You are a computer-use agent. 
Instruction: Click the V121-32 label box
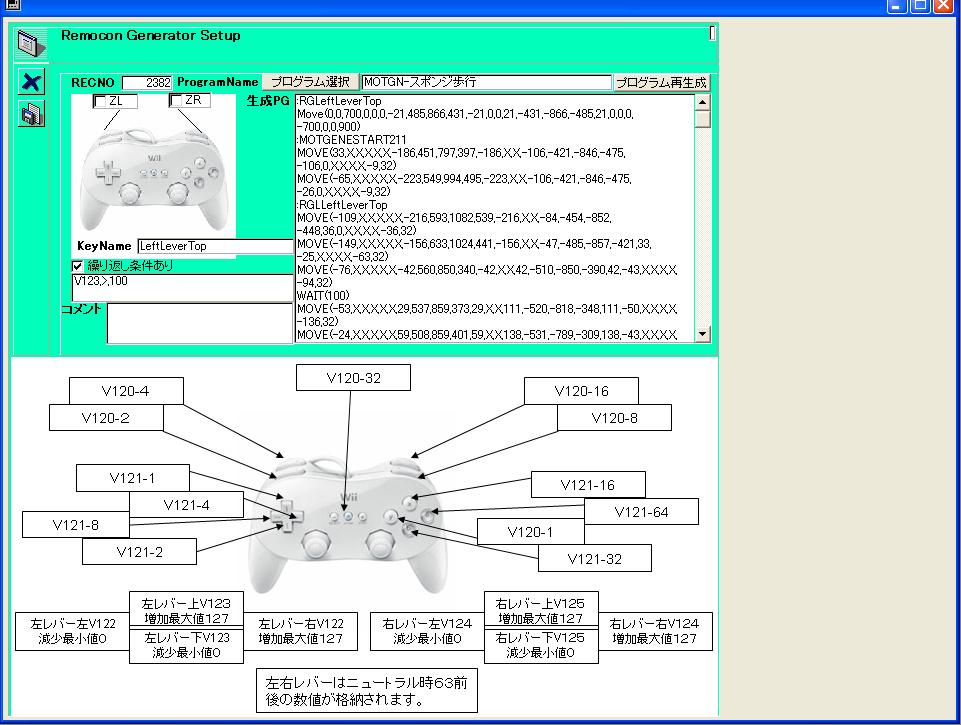click(594, 558)
